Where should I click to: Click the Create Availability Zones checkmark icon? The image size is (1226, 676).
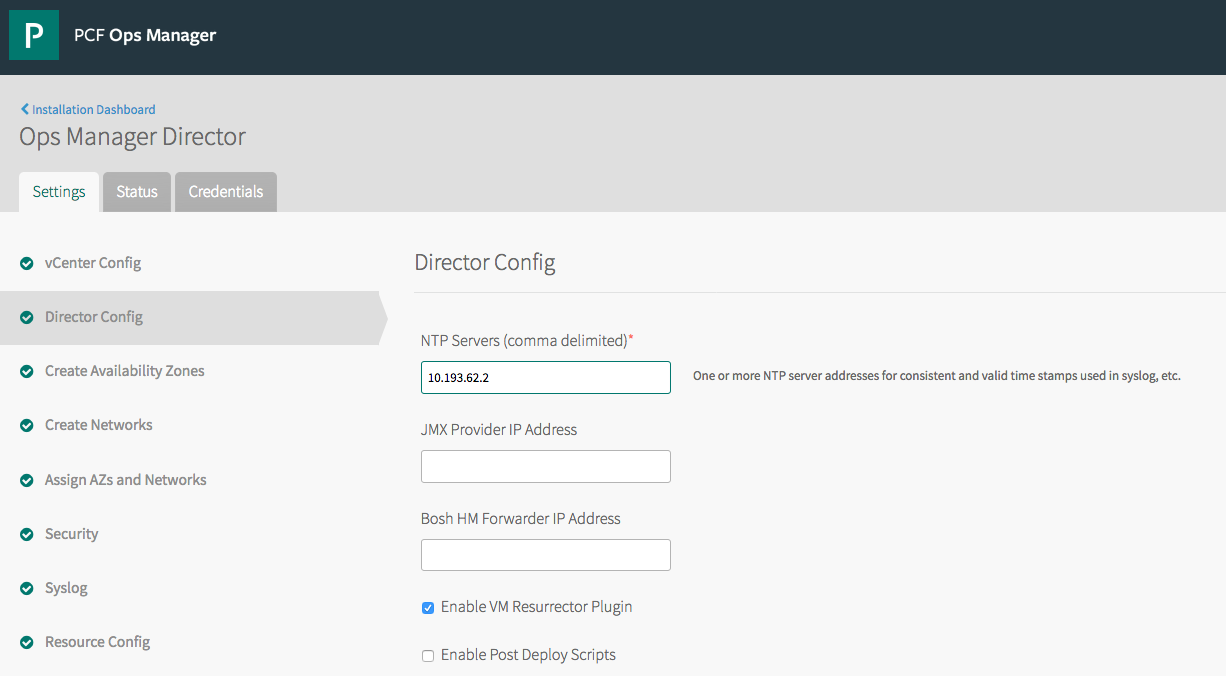(26, 371)
